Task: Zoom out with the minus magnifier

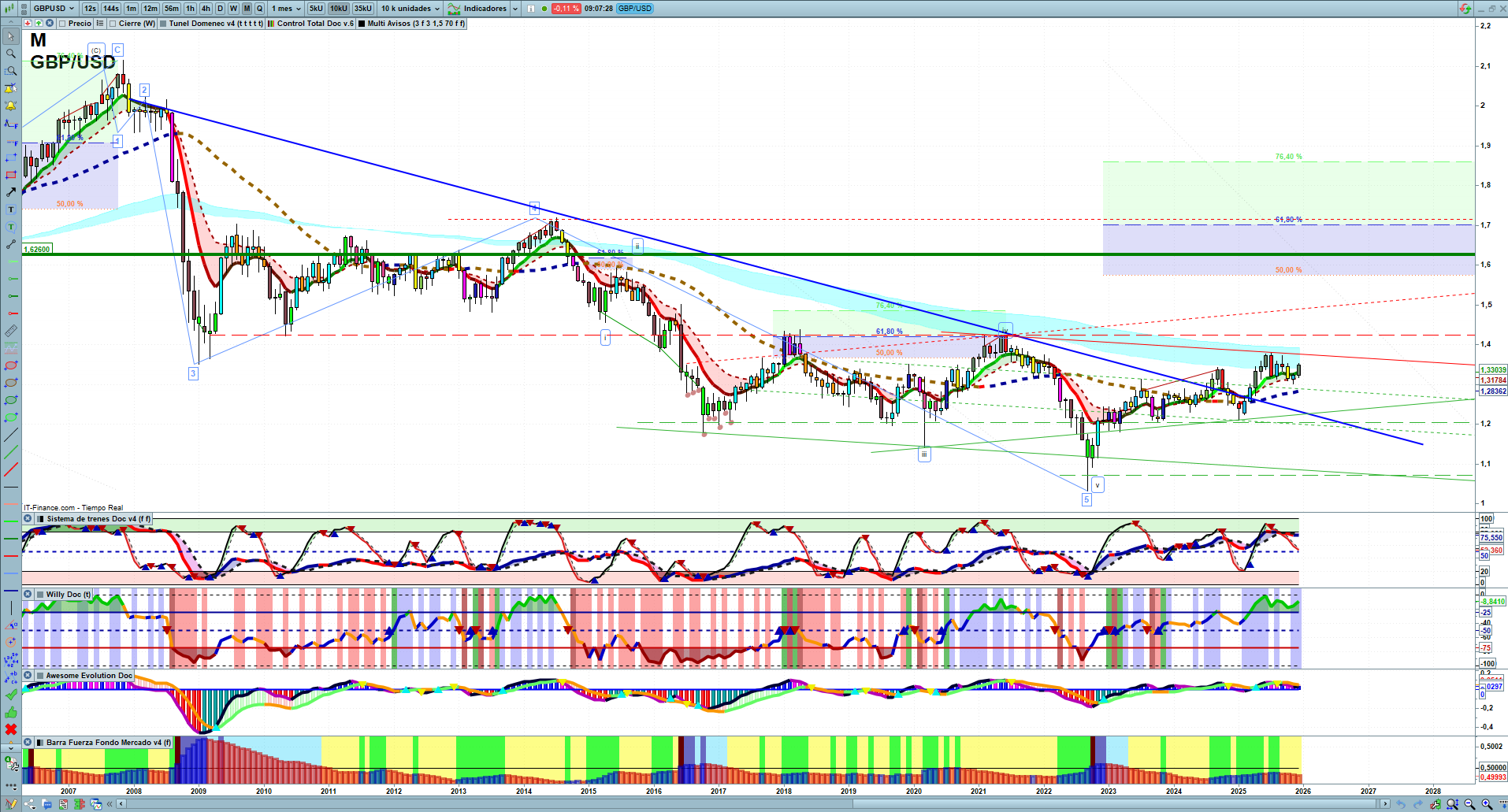Action: point(1469,804)
